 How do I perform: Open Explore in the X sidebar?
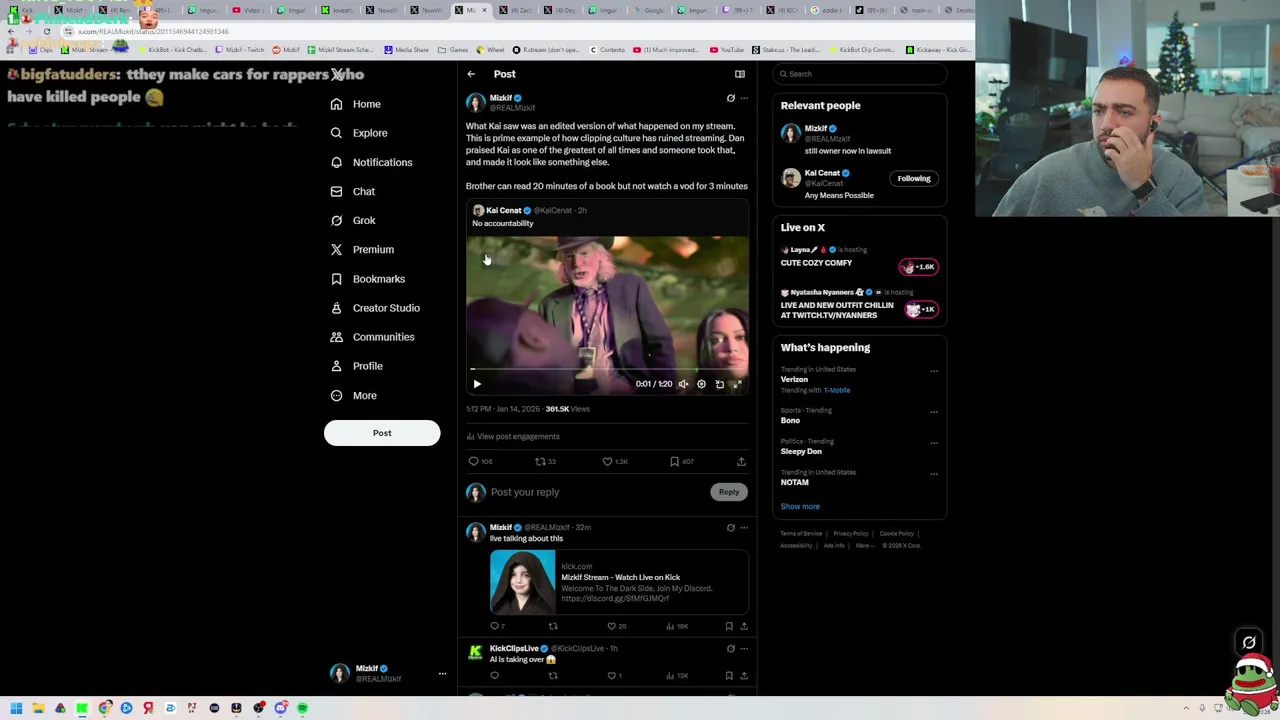click(x=359, y=133)
